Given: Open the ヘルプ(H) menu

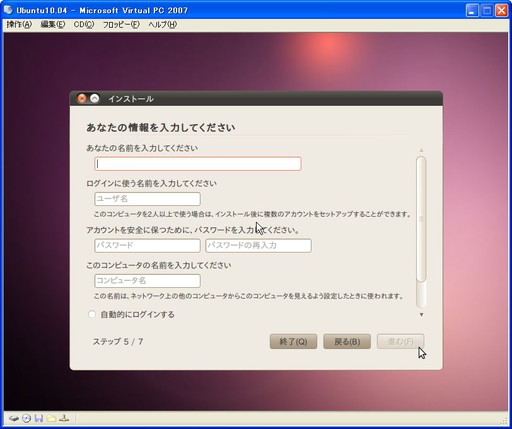Looking at the screenshot, I should pyautogui.click(x=163, y=25).
